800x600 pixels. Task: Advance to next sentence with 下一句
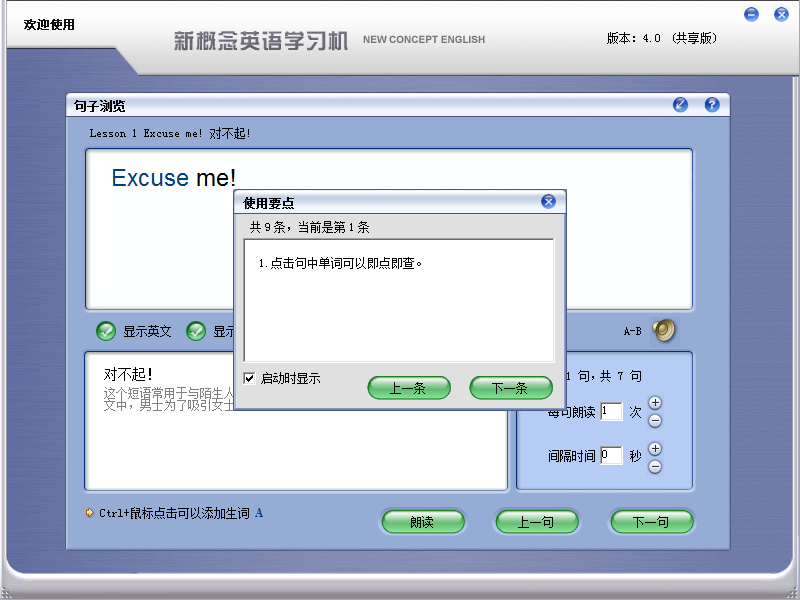(x=652, y=521)
